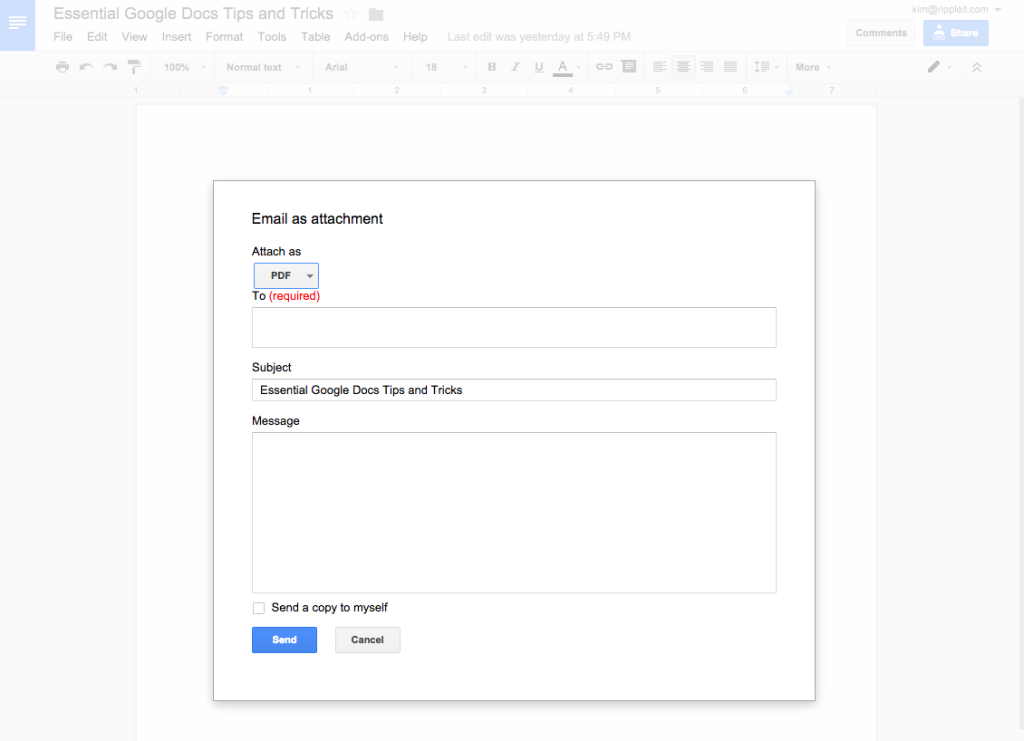This screenshot has width=1024, height=741.
Task: Select the Print icon in the toolbar
Action: coord(62,66)
